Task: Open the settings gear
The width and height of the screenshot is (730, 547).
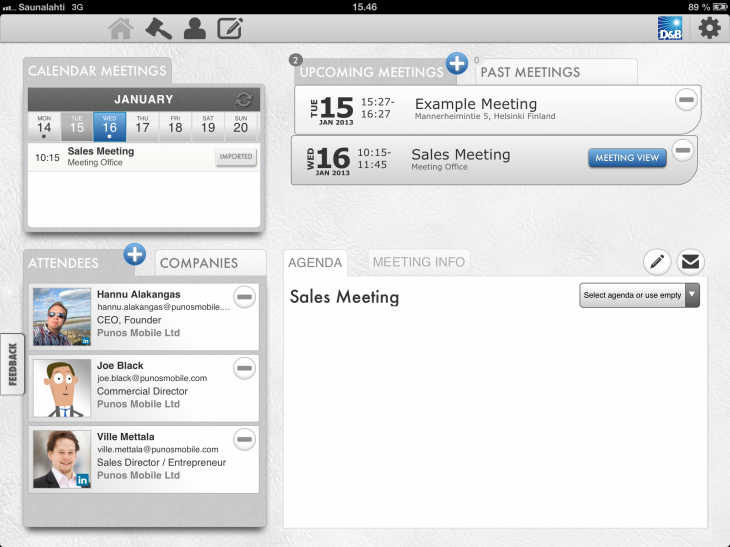Action: click(x=709, y=28)
